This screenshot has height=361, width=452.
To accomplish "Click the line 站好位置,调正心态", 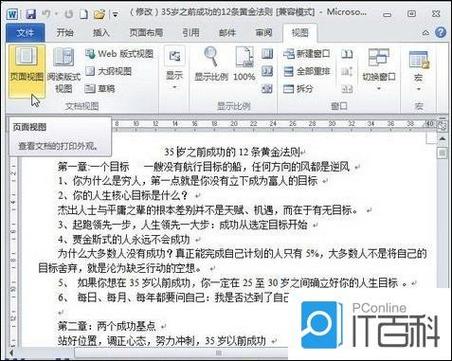I will pyautogui.click(x=161, y=341).
